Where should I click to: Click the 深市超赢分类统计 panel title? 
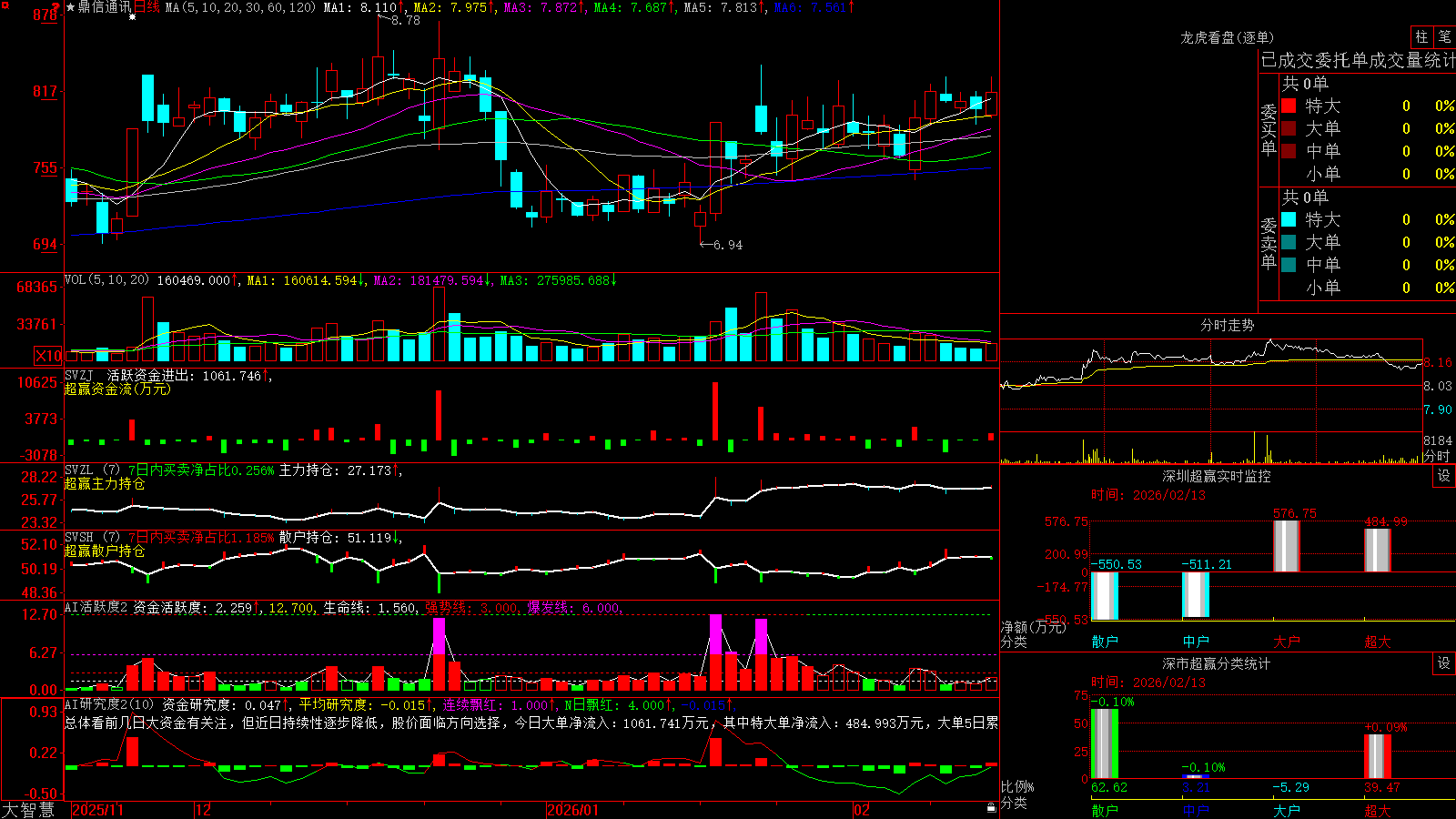point(1217,663)
